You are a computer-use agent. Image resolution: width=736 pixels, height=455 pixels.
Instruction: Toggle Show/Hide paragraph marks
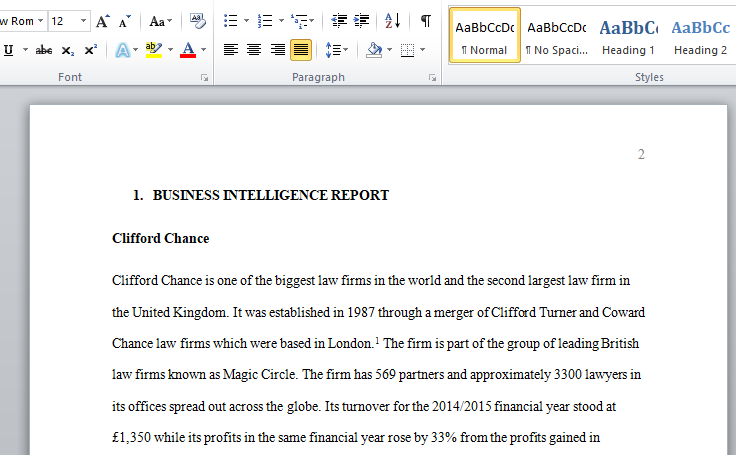pos(426,21)
